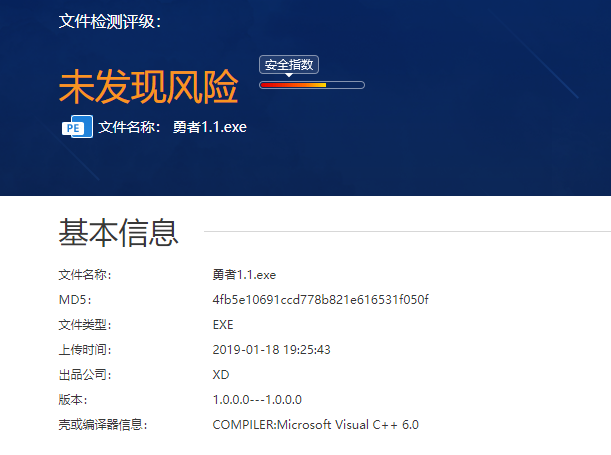Click the XD company value
The height and width of the screenshot is (455, 611).
pyautogui.click(x=221, y=375)
